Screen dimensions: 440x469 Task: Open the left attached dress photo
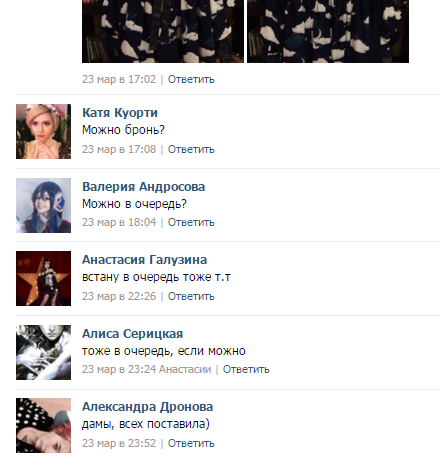[163, 31]
